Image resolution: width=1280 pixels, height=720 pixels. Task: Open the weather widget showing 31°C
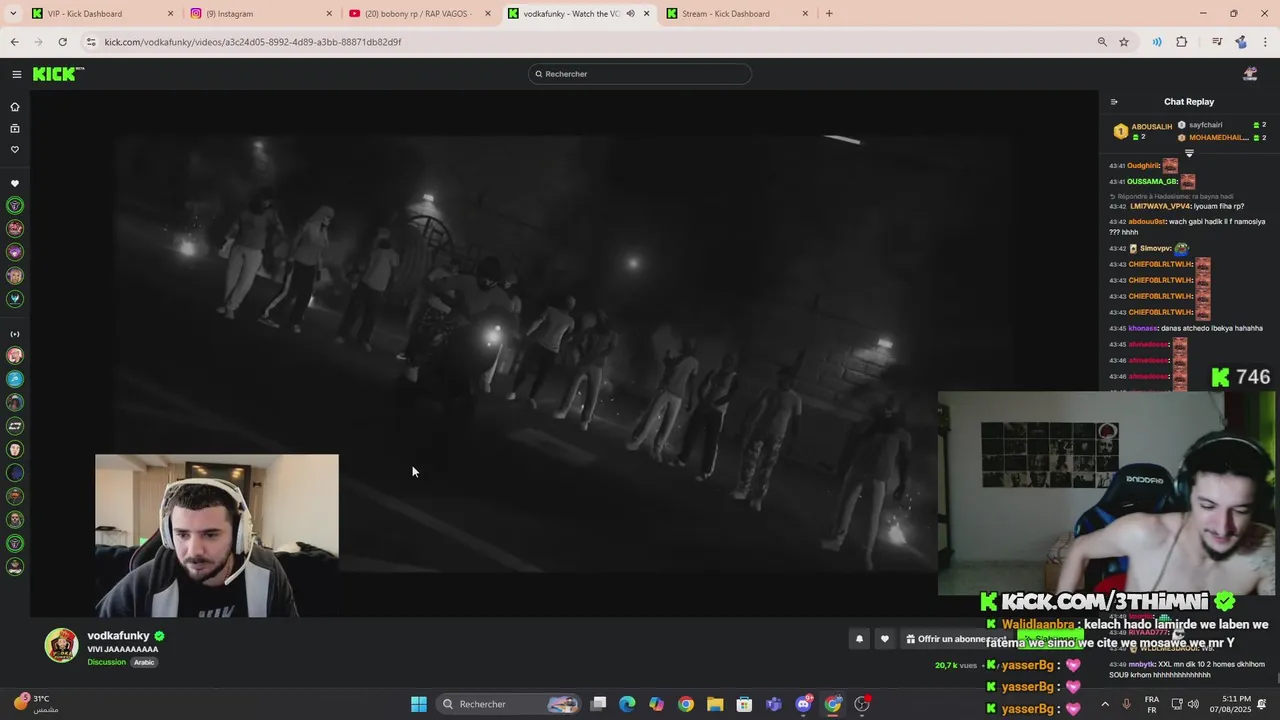tap(38, 704)
